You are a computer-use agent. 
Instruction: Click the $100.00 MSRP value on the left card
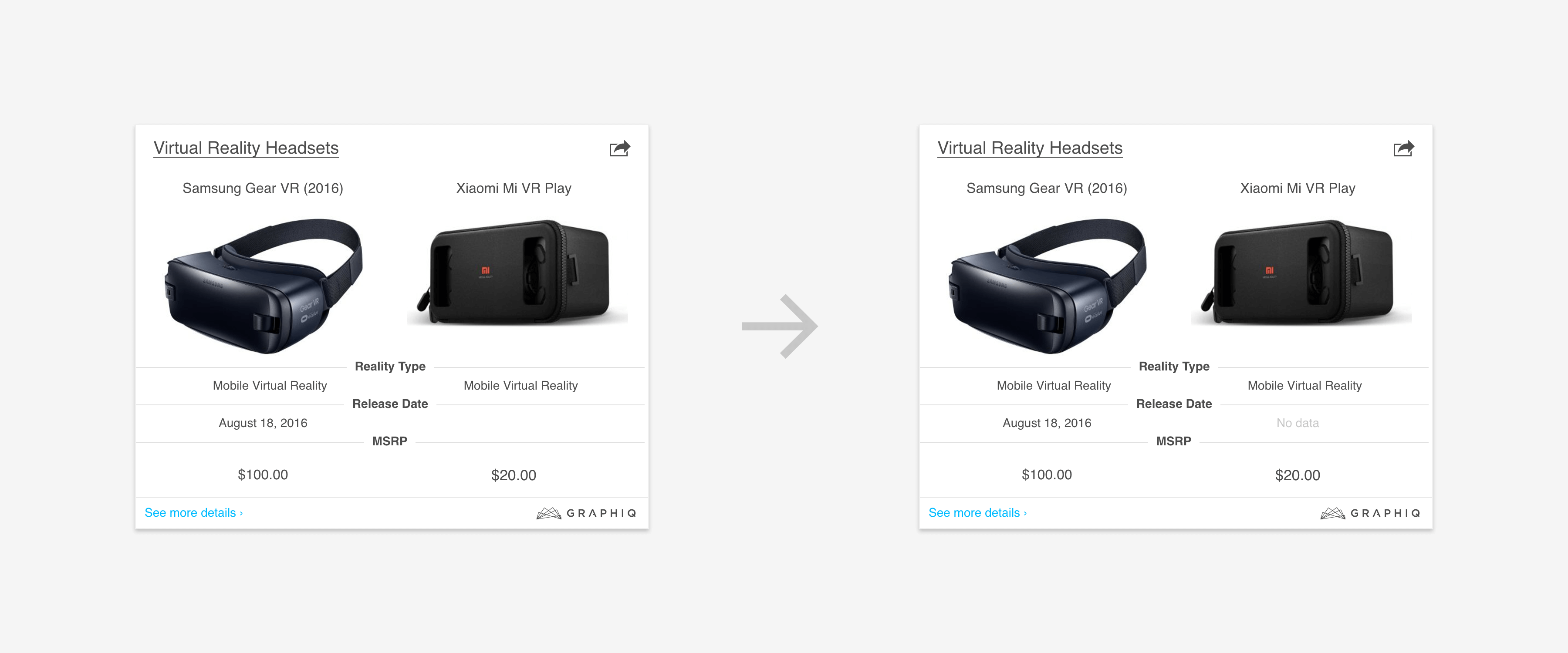pos(263,475)
